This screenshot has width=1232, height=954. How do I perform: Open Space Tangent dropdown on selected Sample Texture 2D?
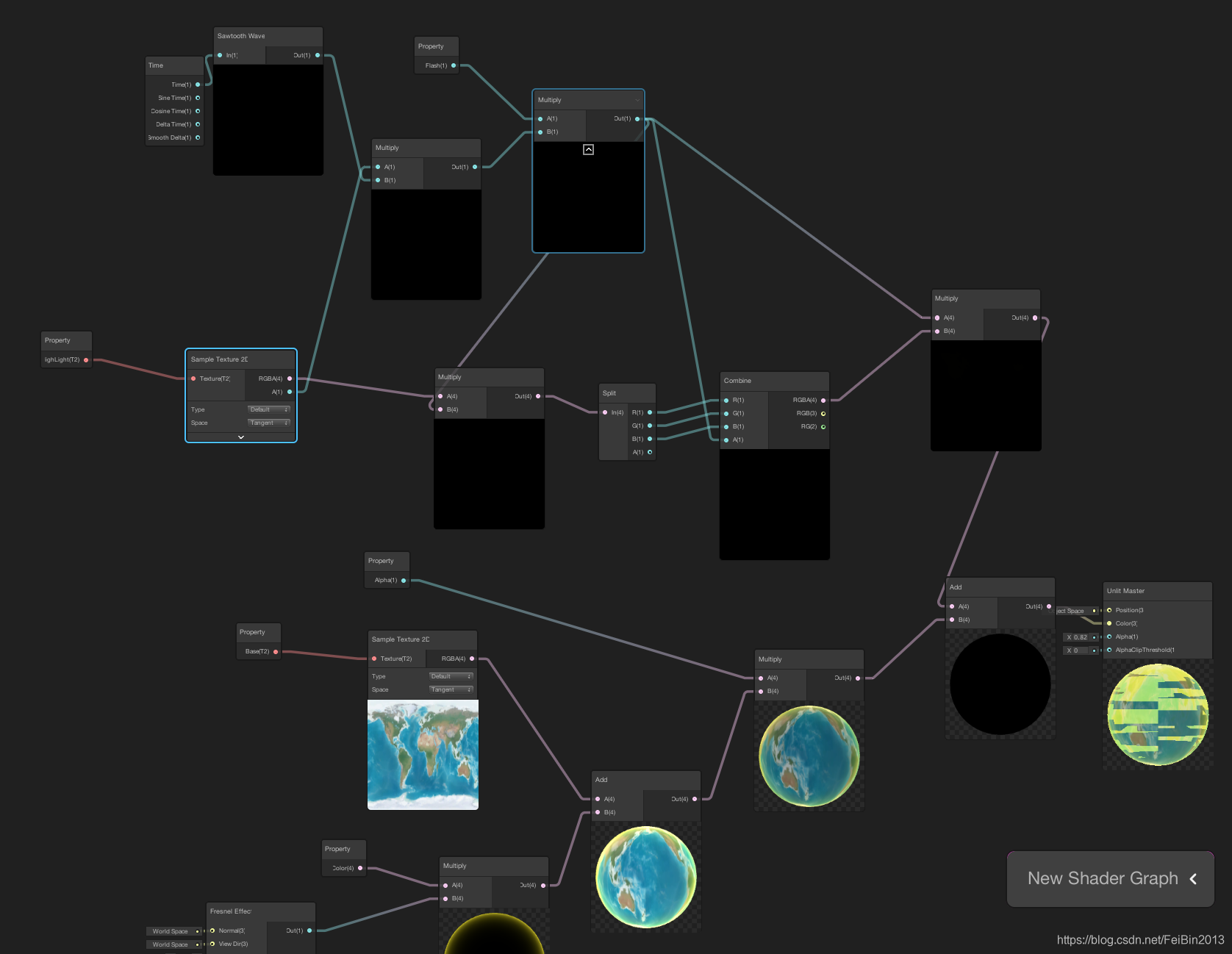point(269,423)
